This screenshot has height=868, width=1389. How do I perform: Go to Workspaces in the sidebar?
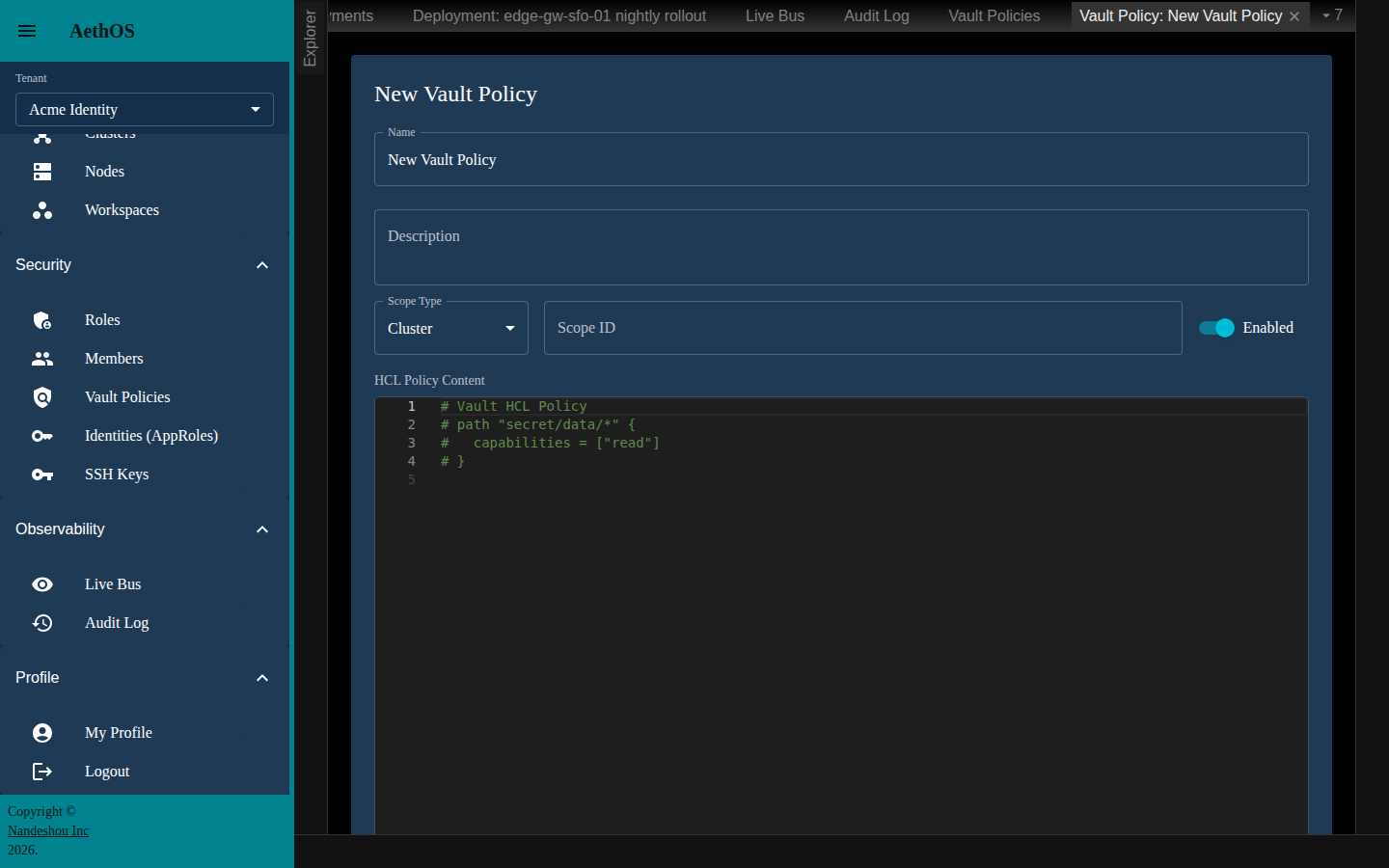coord(145,210)
